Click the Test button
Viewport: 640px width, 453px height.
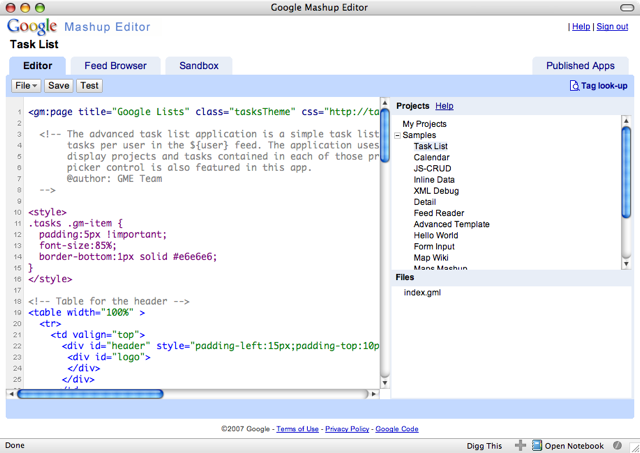[x=89, y=86]
